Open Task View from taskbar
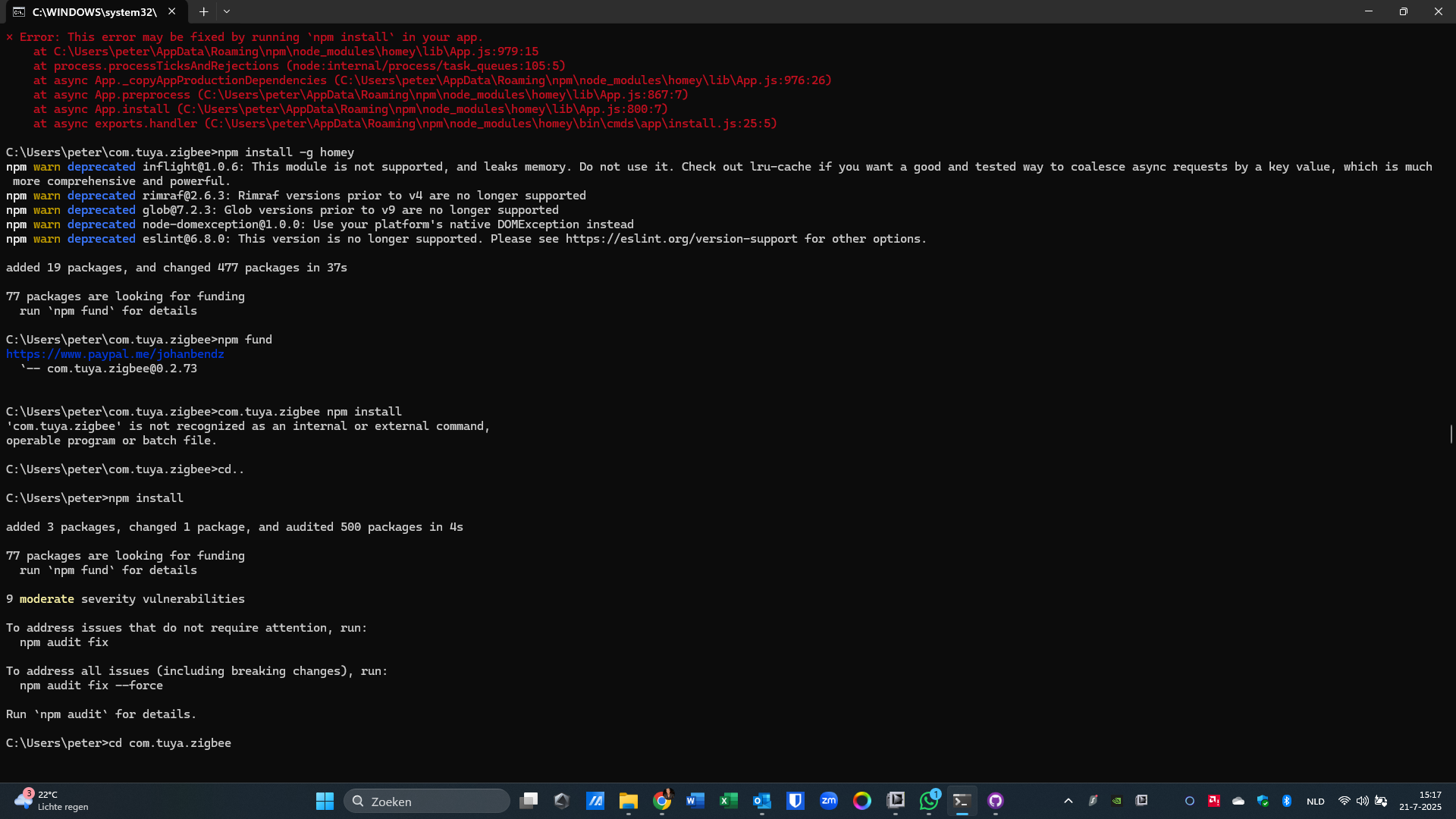This screenshot has width=1456, height=819. (x=529, y=801)
